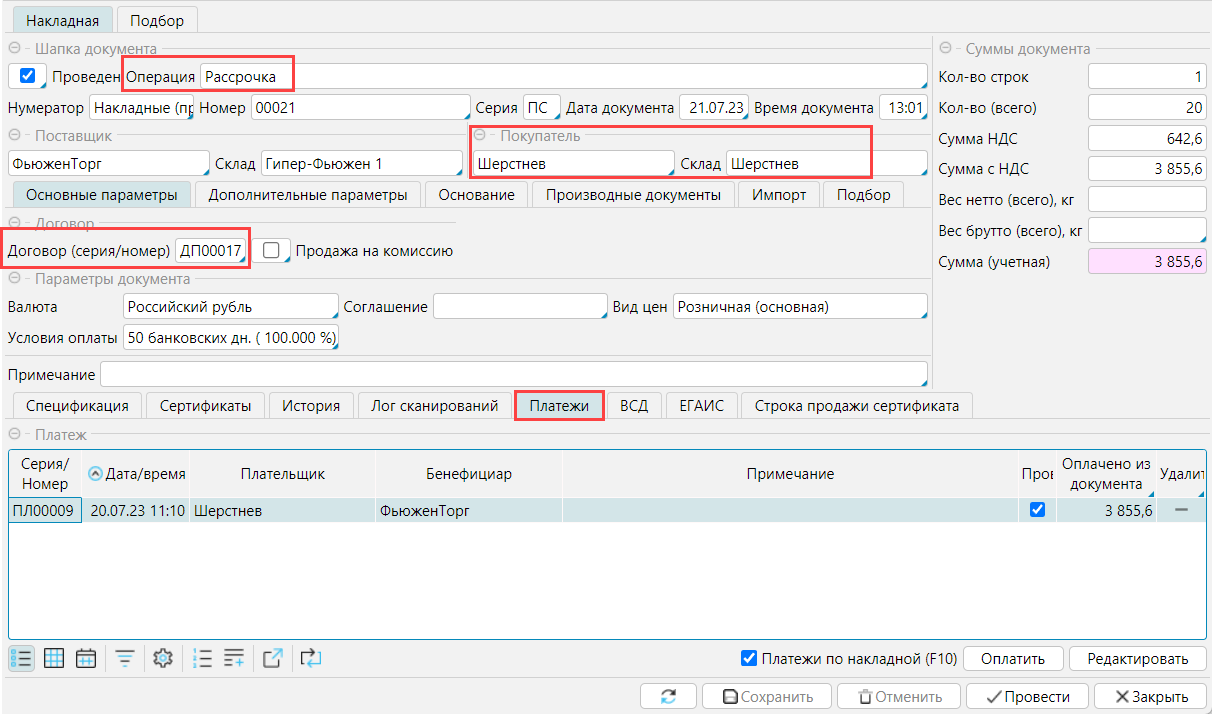Switch to list view icon in payments toolbar
This screenshot has width=1212, height=714.
pos(21,658)
